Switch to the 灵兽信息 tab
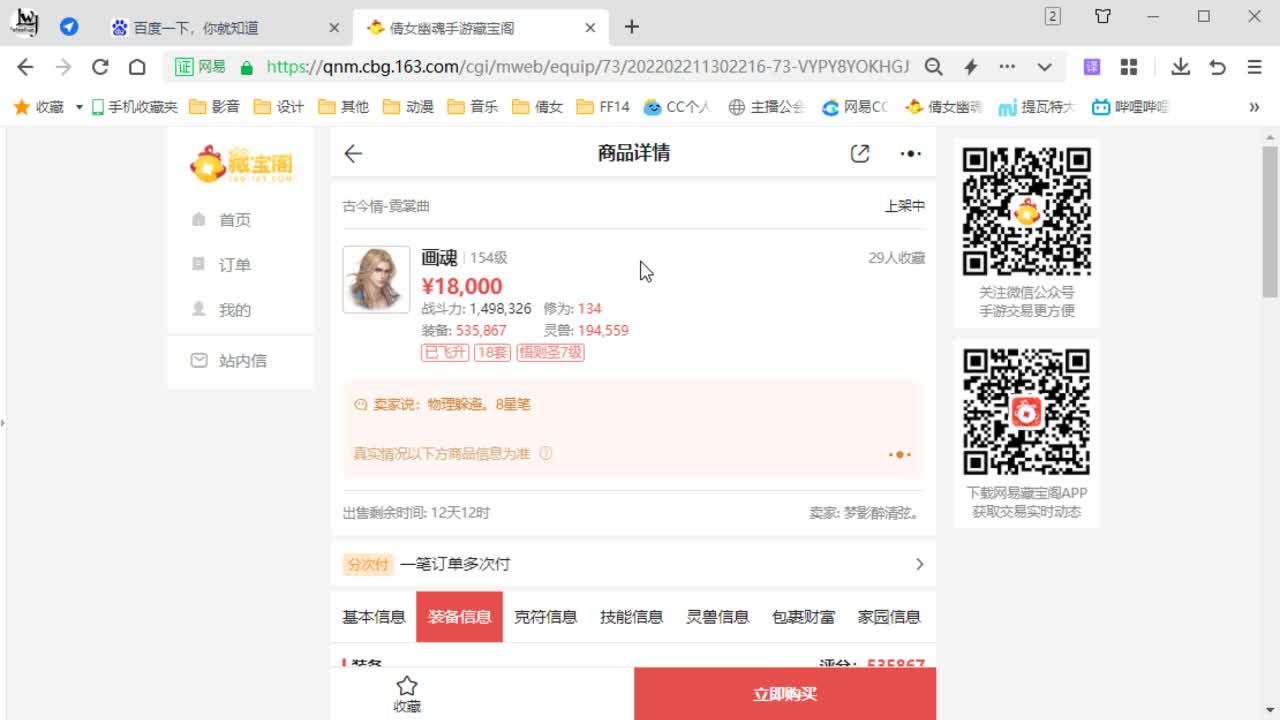The height and width of the screenshot is (720, 1280). click(x=718, y=617)
